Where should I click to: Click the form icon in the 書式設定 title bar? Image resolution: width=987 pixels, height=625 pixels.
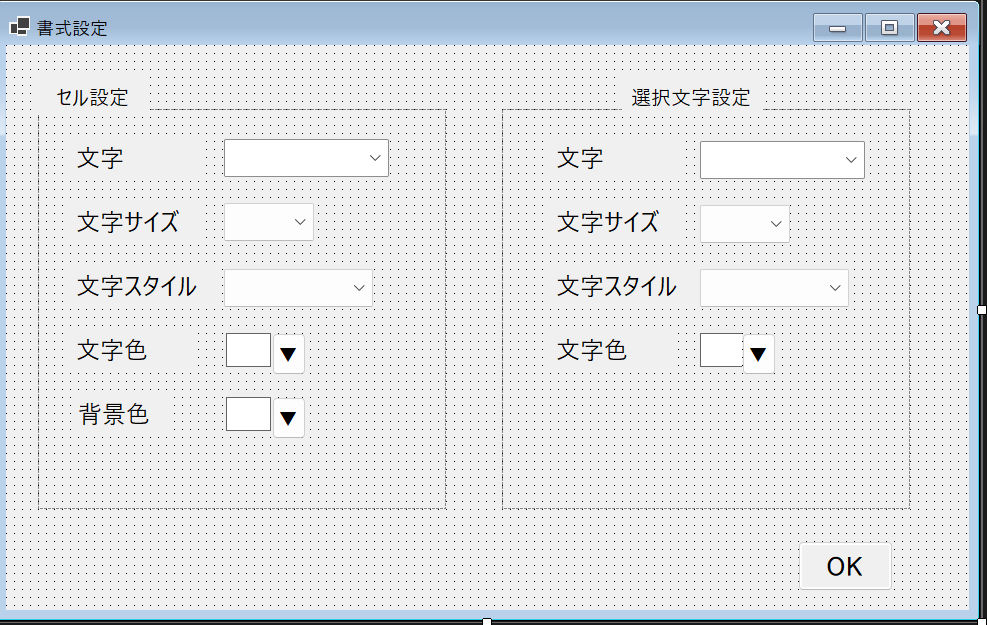(x=19, y=27)
